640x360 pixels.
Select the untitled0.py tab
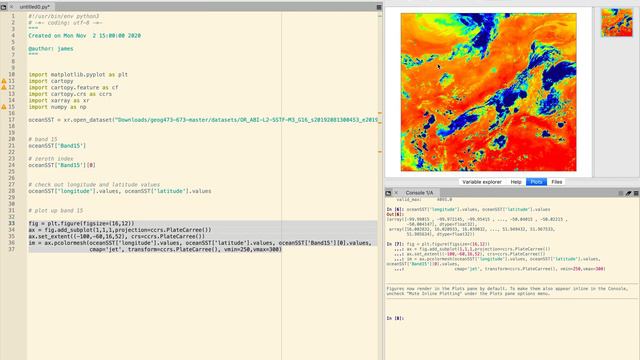(35, 7)
